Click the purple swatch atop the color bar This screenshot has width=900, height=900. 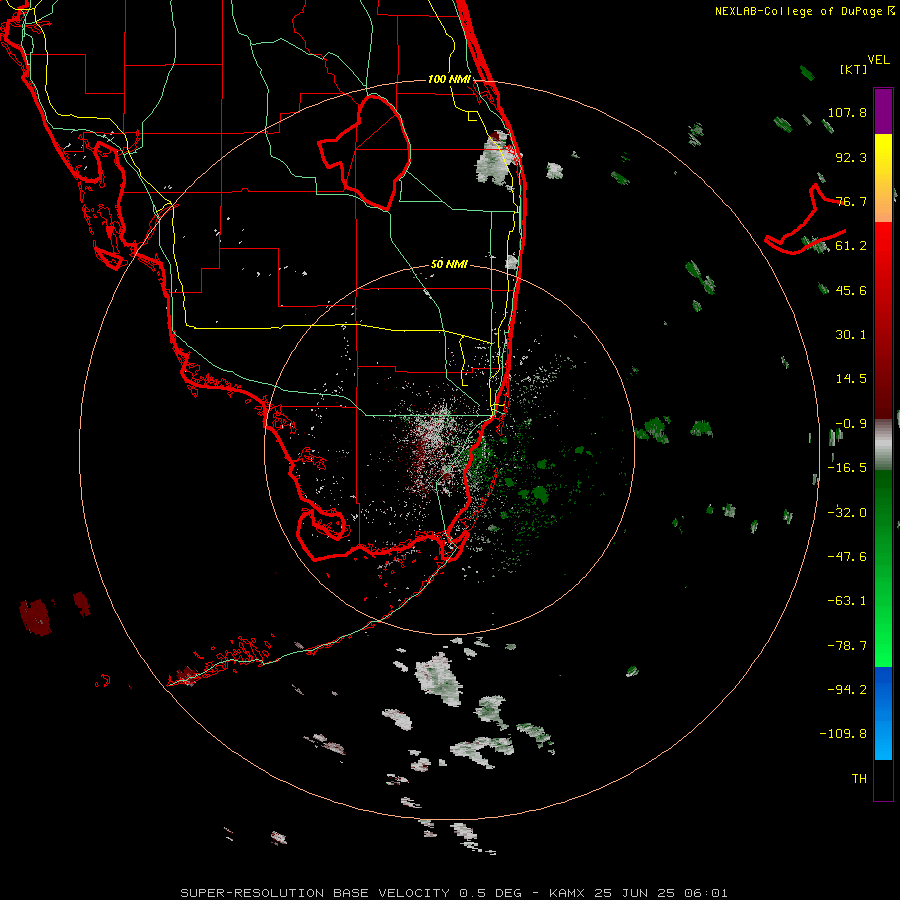tap(883, 112)
